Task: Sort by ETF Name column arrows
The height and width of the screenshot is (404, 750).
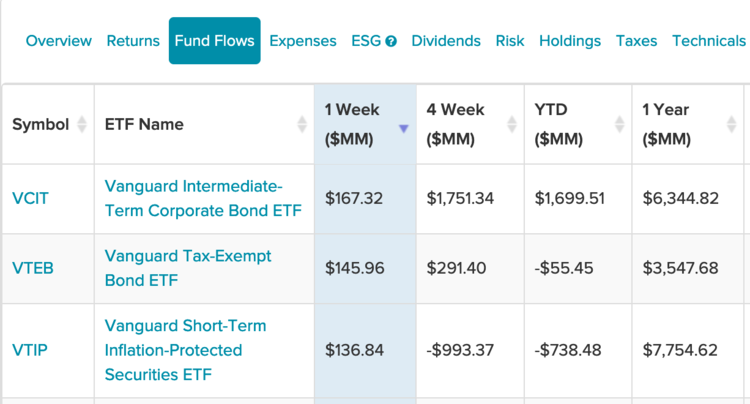Action: [x=302, y=125]
